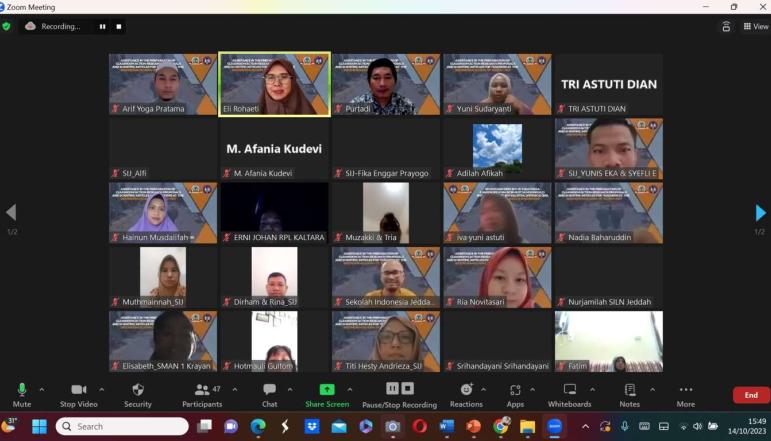Open the Chat panel

pos(269,390)
